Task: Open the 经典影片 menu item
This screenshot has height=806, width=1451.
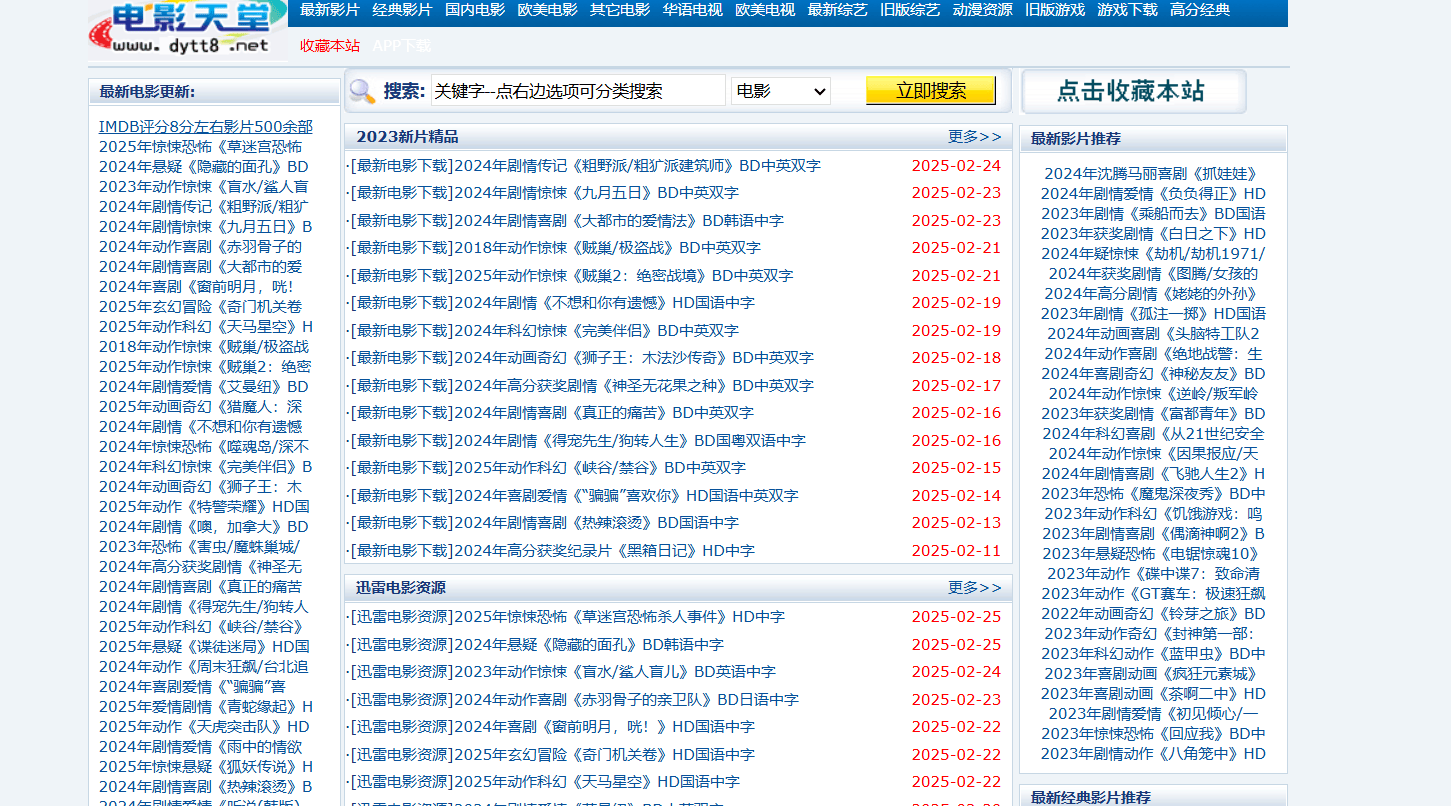Action: coord(402,10)
